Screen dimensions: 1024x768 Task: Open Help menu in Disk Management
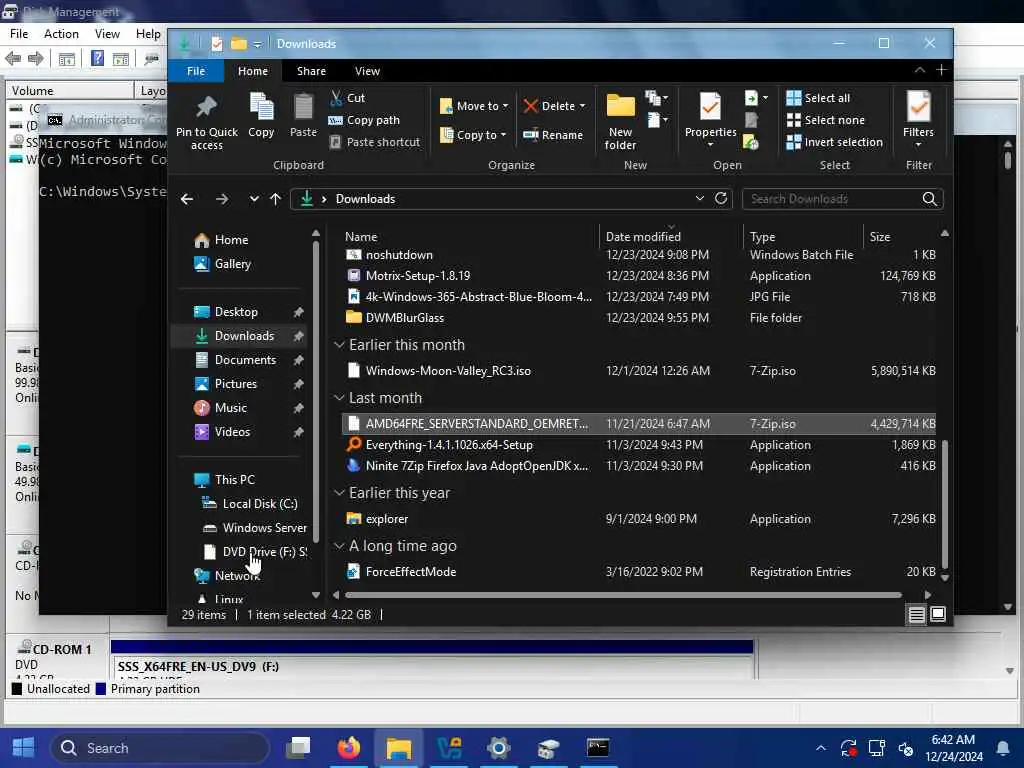click(148, 34)
